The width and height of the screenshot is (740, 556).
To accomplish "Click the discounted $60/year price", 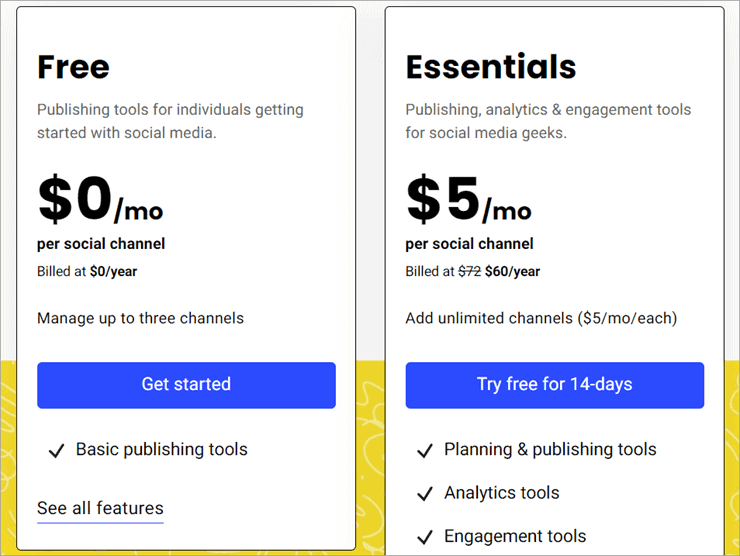I will (513, 271).
